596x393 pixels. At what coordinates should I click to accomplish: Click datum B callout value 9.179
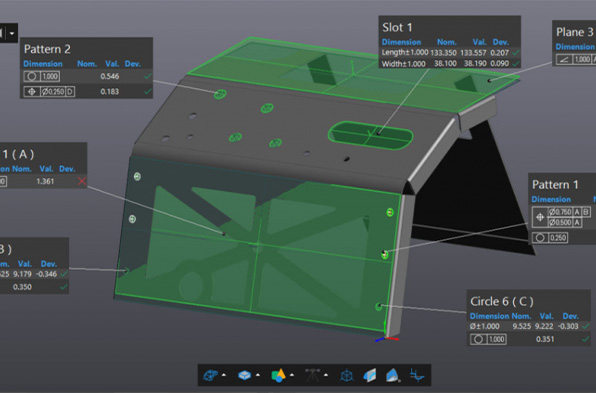pyautogui.click(x=22, y=274)
